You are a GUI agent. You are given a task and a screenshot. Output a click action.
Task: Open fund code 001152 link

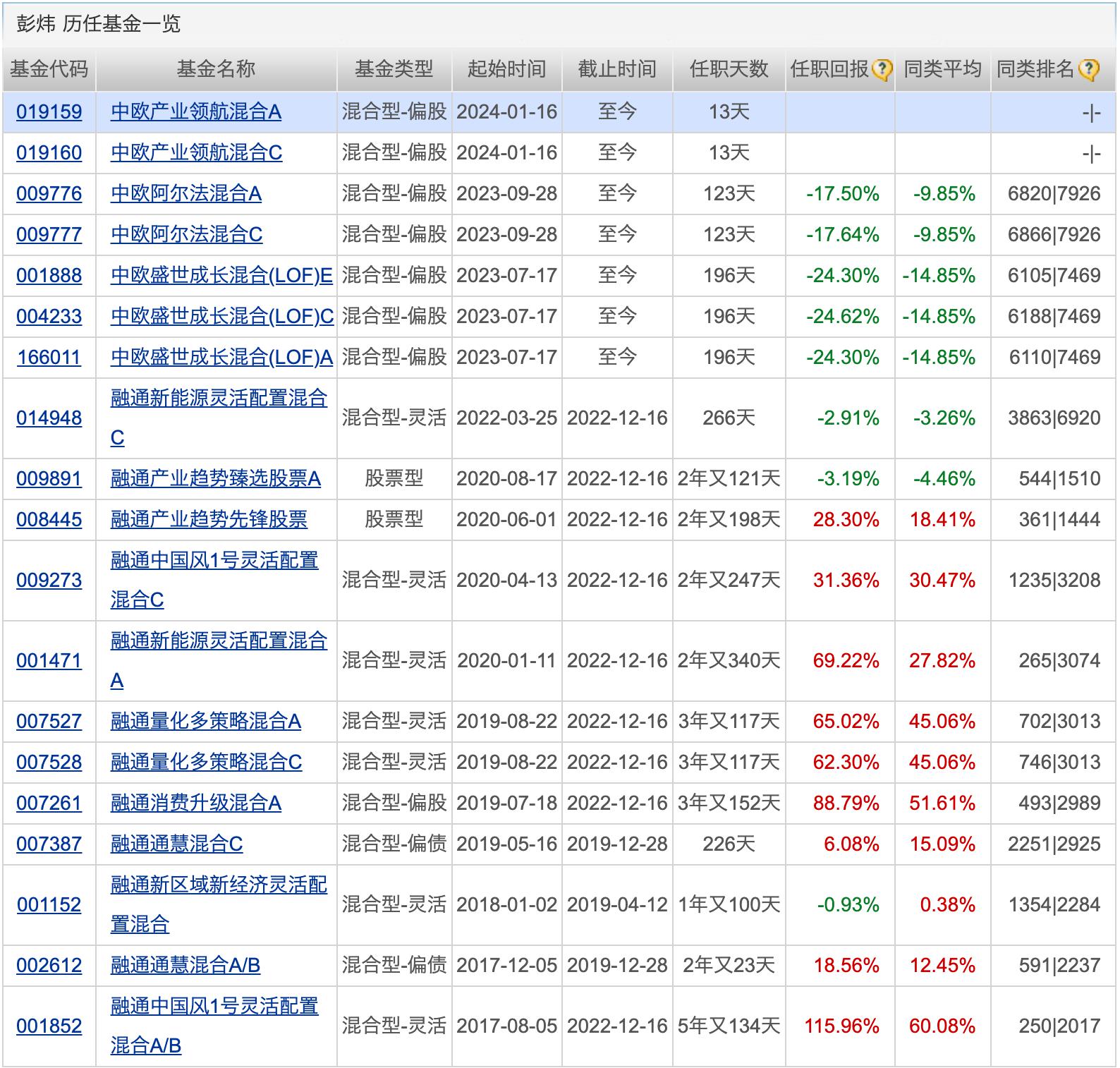49,905
